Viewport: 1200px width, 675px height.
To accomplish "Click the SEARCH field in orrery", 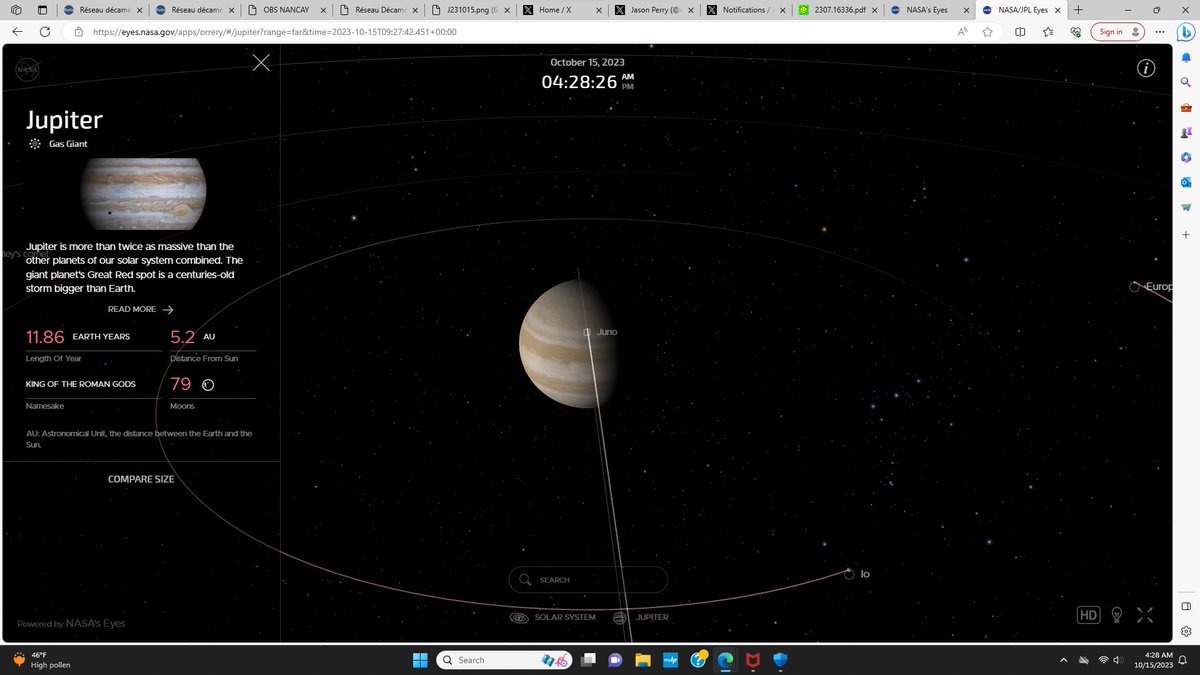I will click(x=588, y=579).
